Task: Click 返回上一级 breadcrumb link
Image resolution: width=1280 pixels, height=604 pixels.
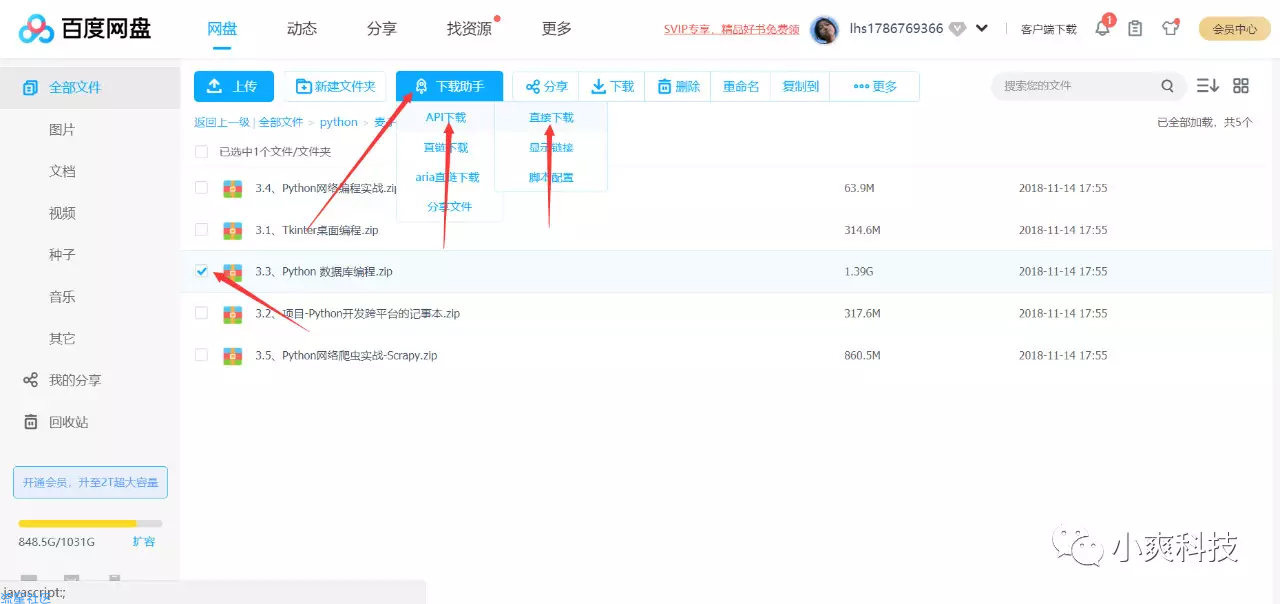Action: (x=221, y=122)
